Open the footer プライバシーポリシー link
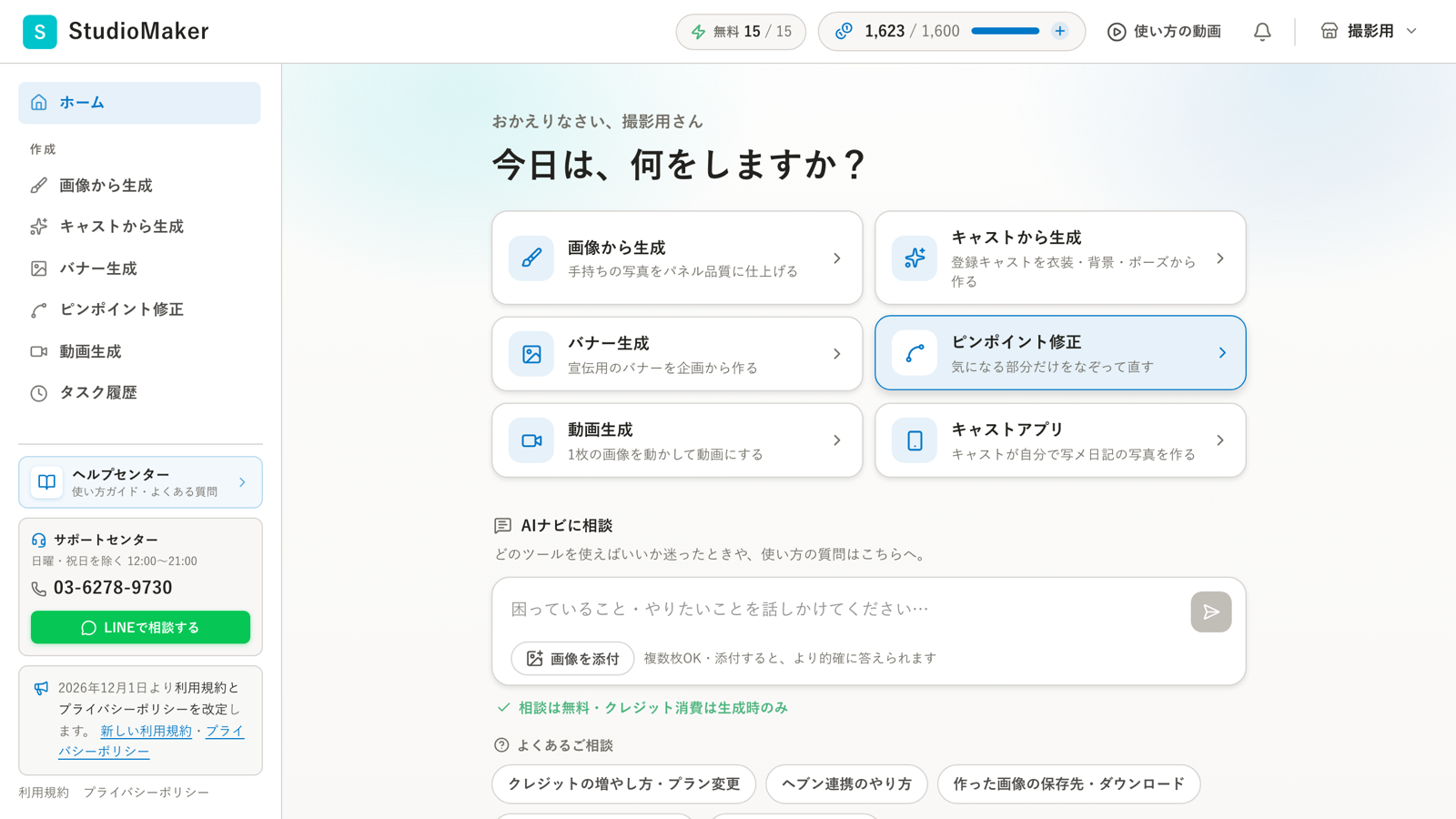Image resolution: width=1456 pixels, height=819 pixels. (x=147, y=793)
